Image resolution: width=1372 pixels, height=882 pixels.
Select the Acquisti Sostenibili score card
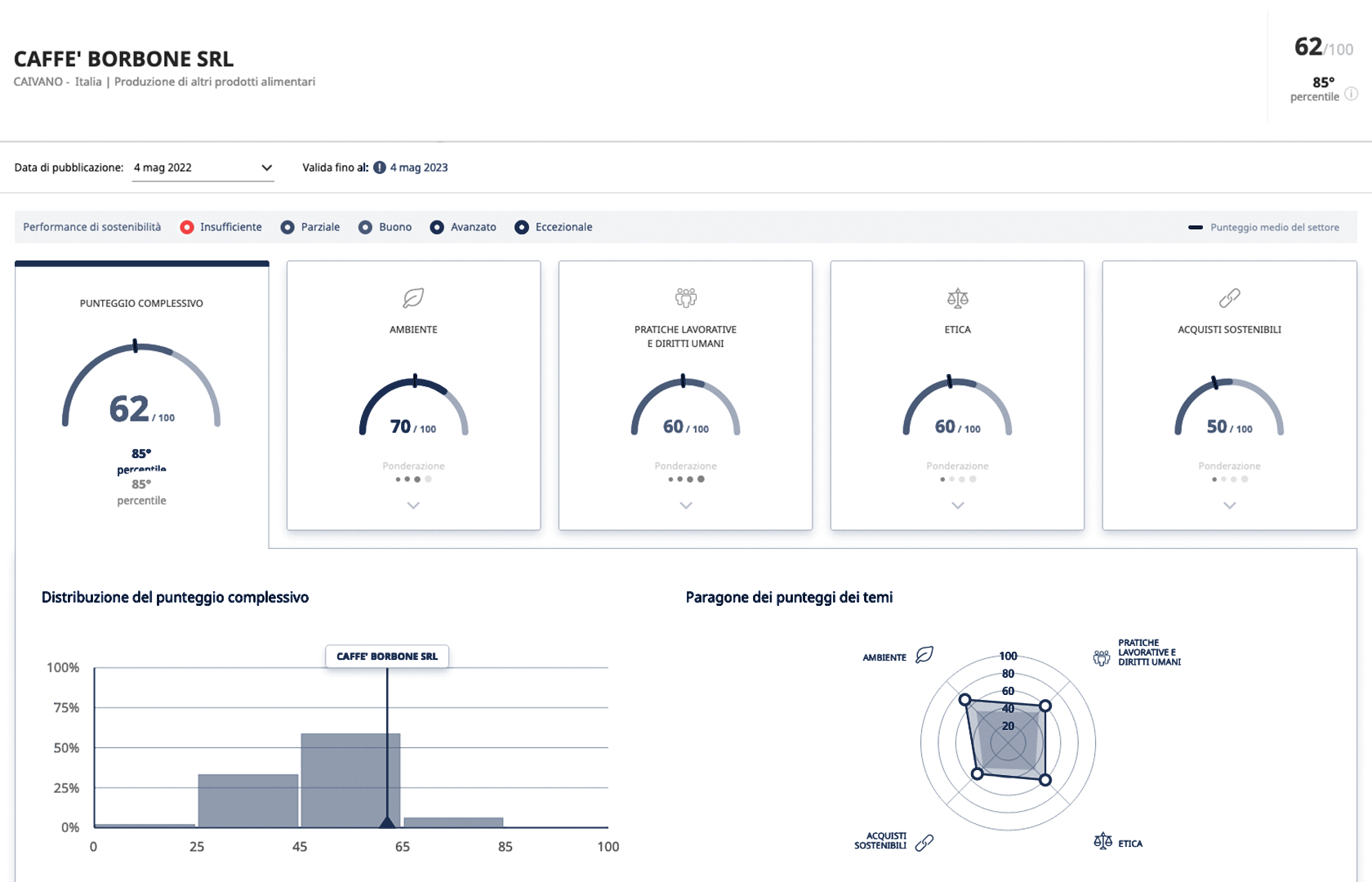point(1230,395)
